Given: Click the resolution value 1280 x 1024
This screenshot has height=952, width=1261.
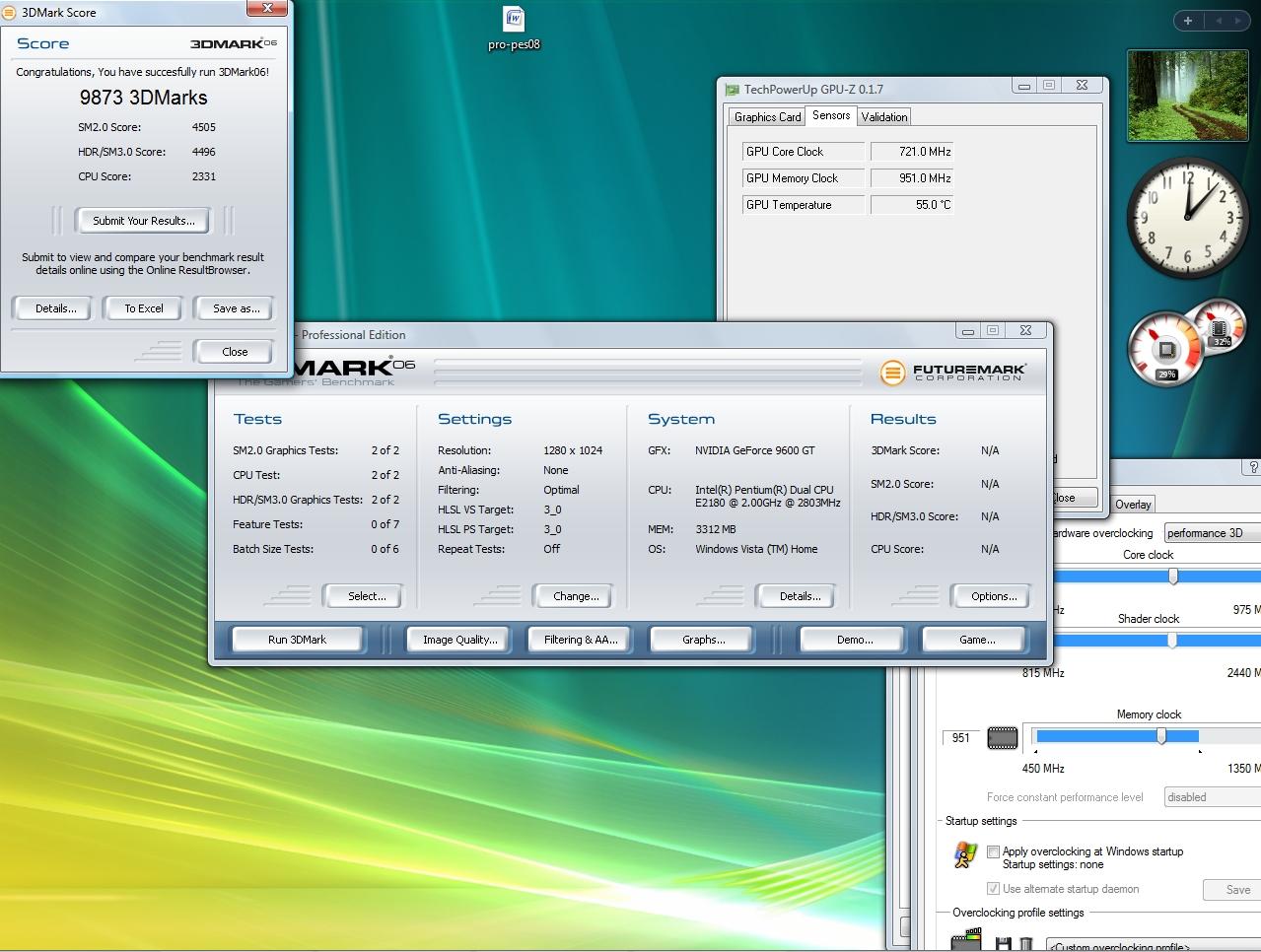Looking at the screenshot, I should tap(573, 450).
